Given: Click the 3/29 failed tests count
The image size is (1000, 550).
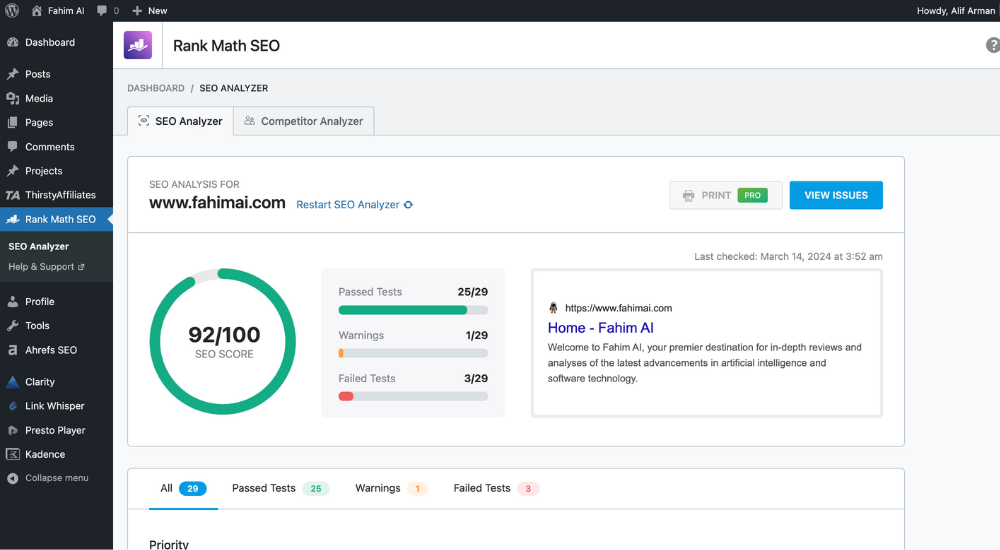Looking at the screenshot, I should (x=476, y=378).
